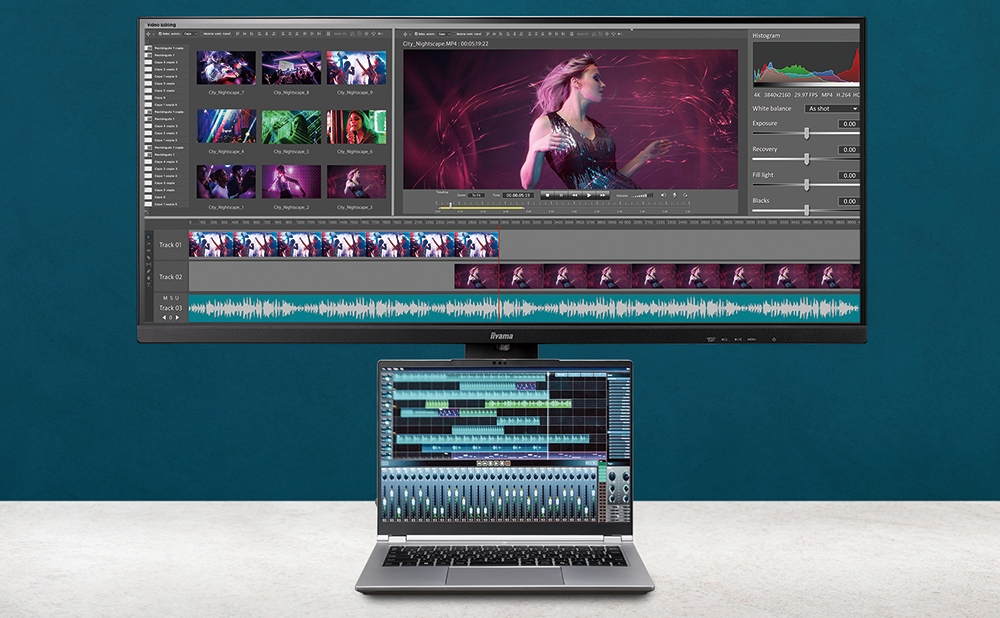Open the layer dropdown in the preview toolbar

click(x=445, y=33)
